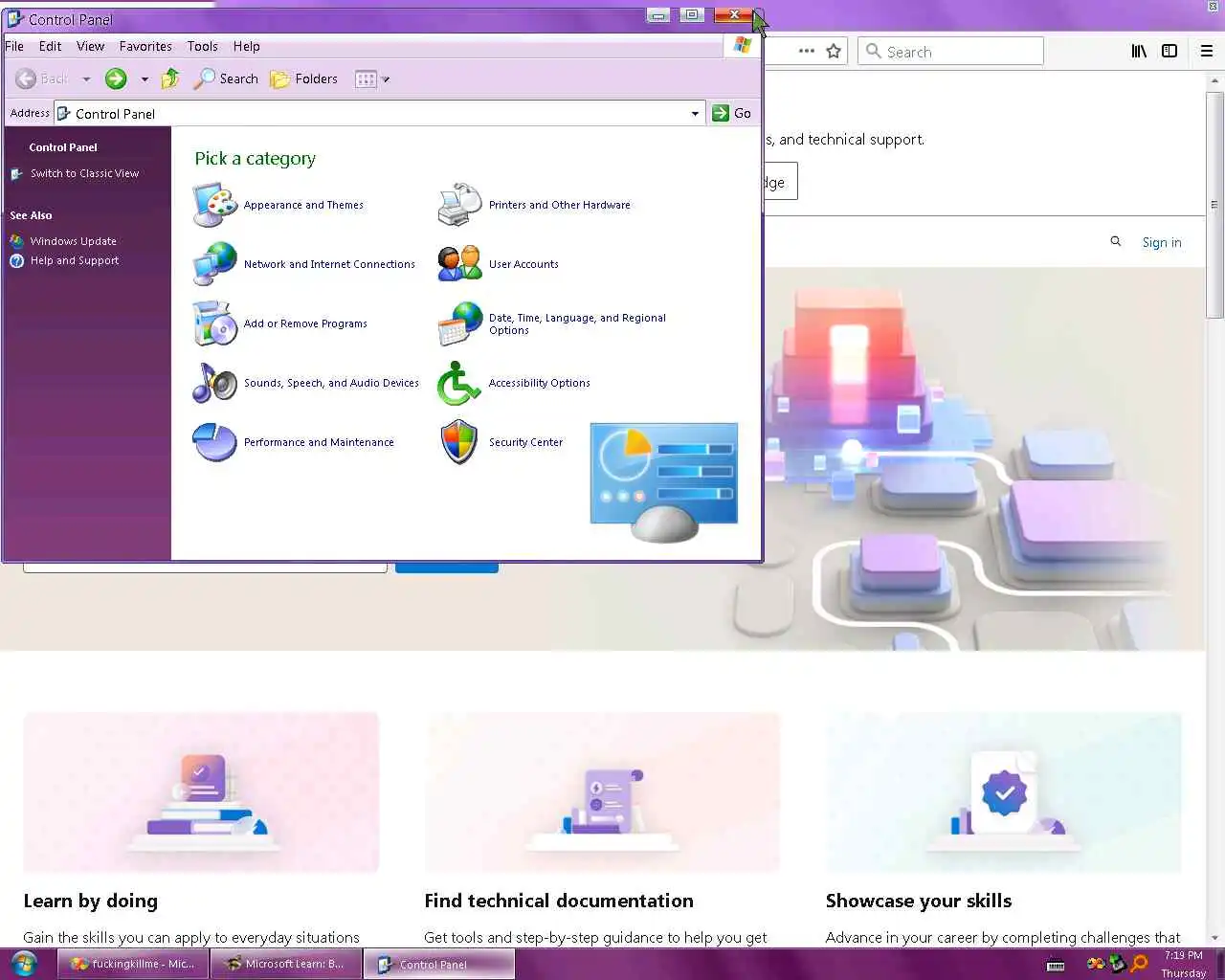Open Accessibility Options wheelchair icon

point(459,383)
